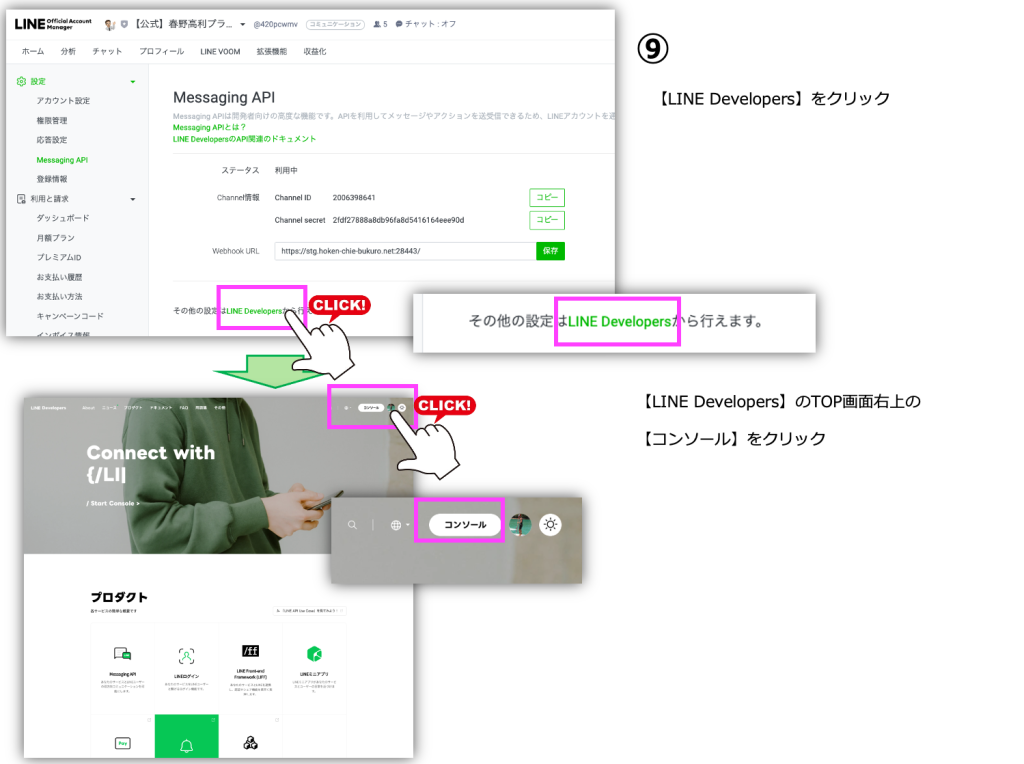This screenshot has width=1024, height=764.
Task: Open the LINE VOOM tab
Action: pyautogui.click(x=220, y=52)
